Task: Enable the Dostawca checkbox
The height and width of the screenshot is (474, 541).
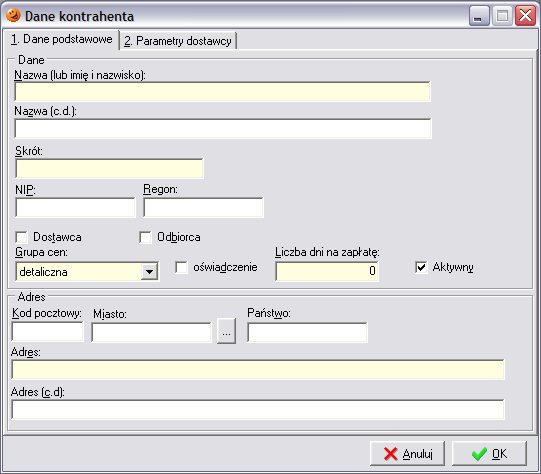Action: (21, 237)
